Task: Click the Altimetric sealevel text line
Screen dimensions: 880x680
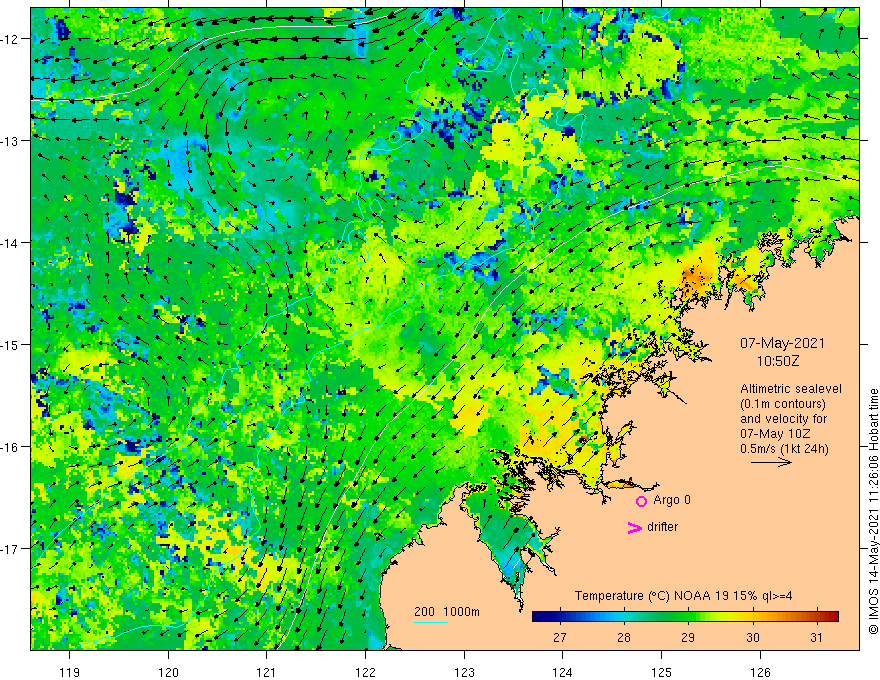Action: point(790,389)
